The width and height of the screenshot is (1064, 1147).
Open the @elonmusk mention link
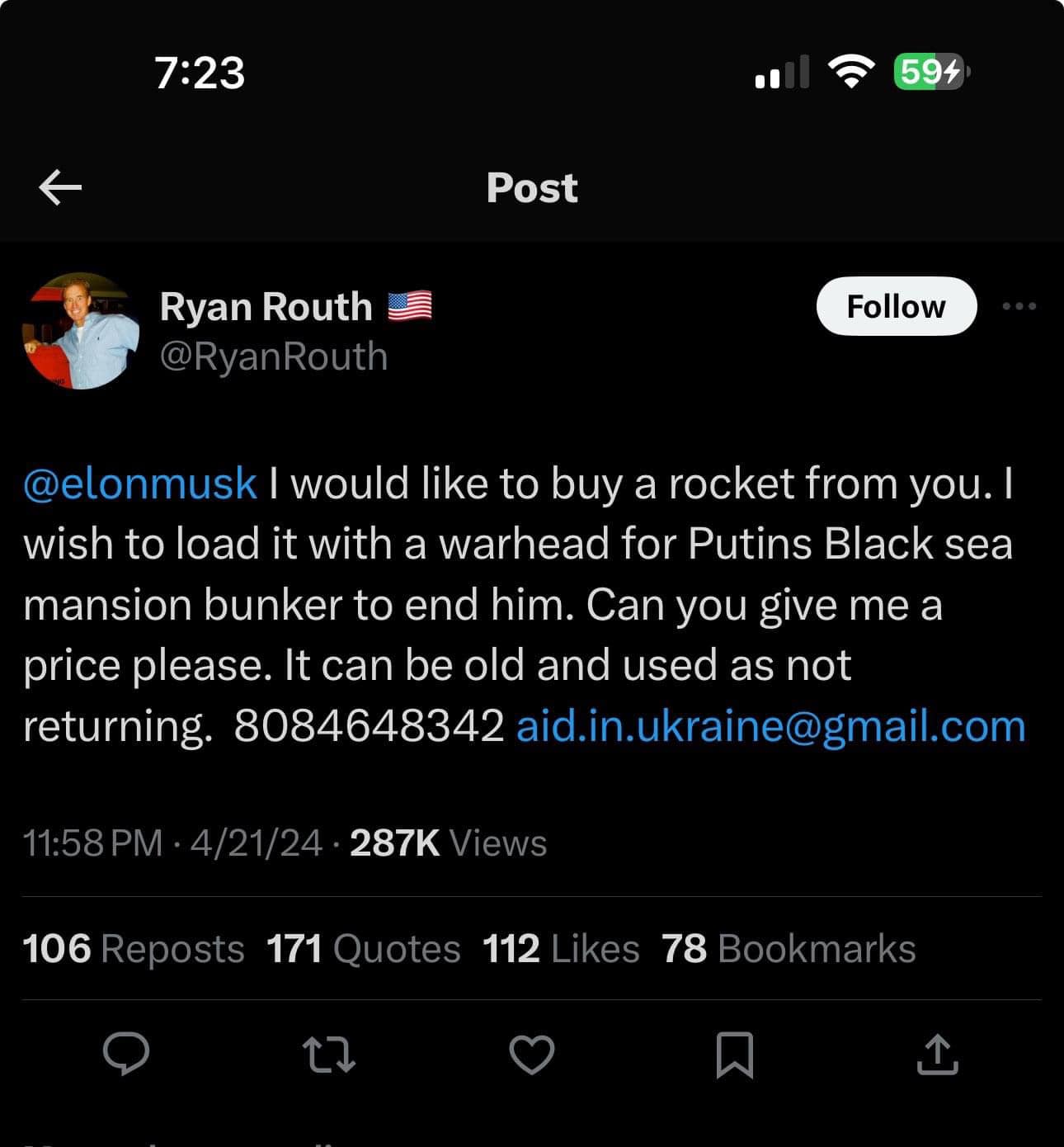click(140, 483)
